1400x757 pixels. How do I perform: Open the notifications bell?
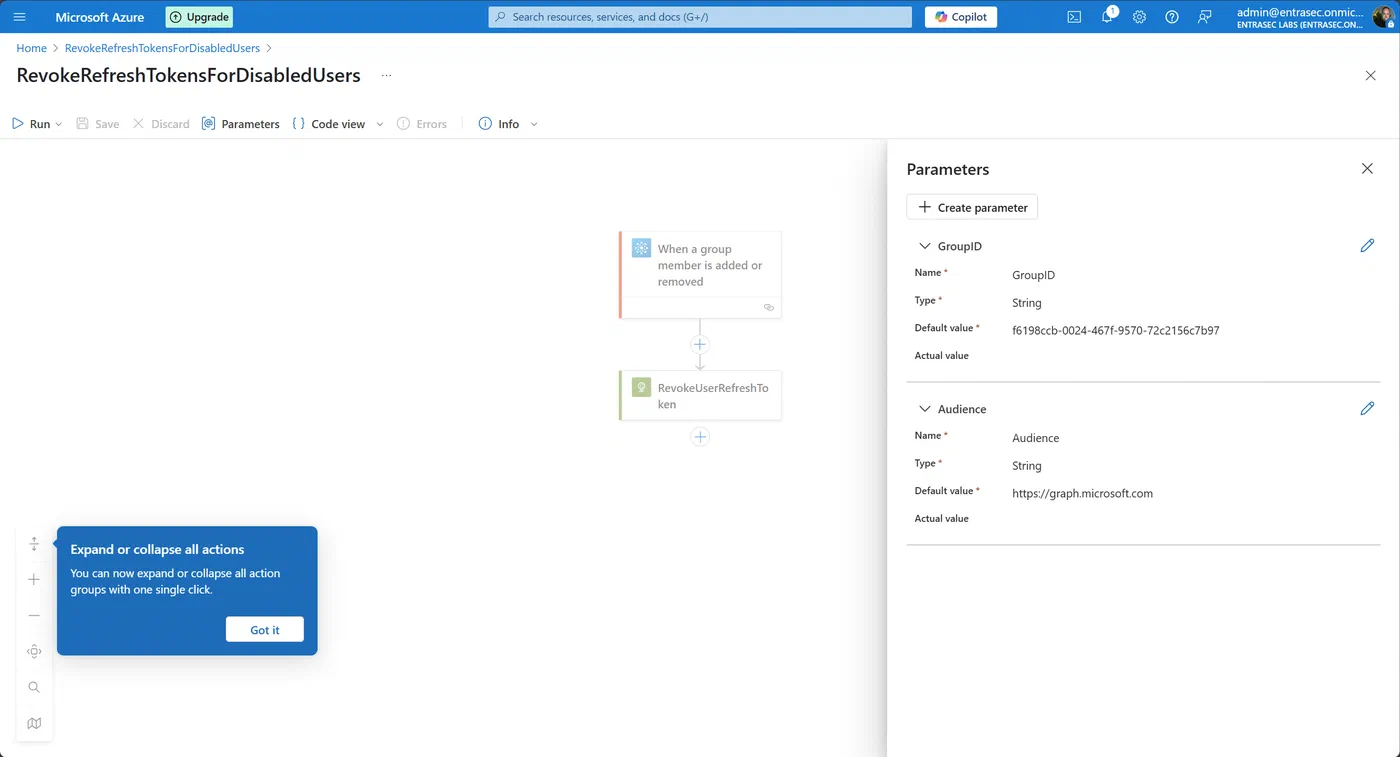tap(1108, 17)
